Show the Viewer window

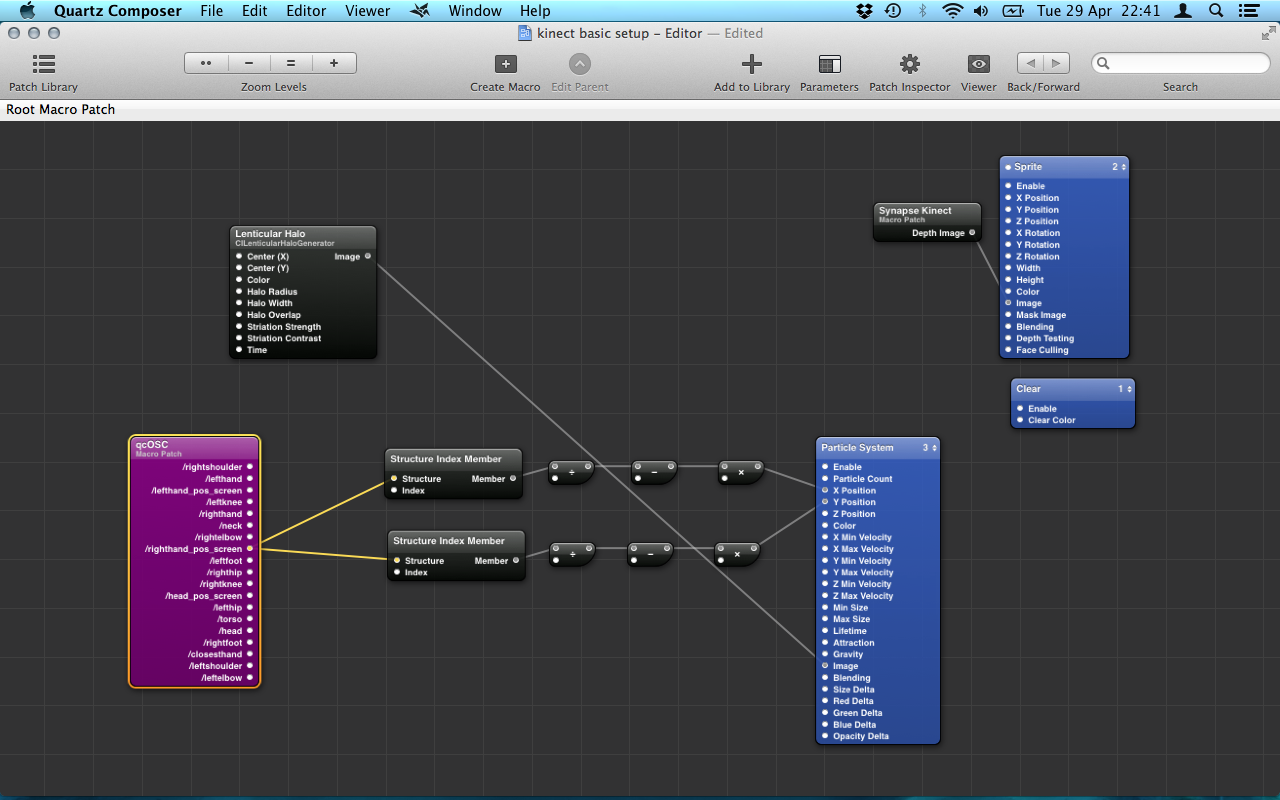point(978,65)
